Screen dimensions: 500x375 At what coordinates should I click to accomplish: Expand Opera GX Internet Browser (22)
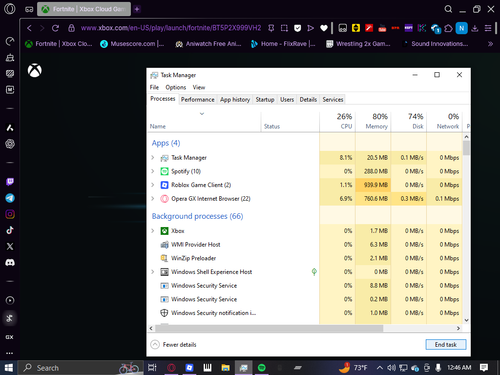point(153,199)
